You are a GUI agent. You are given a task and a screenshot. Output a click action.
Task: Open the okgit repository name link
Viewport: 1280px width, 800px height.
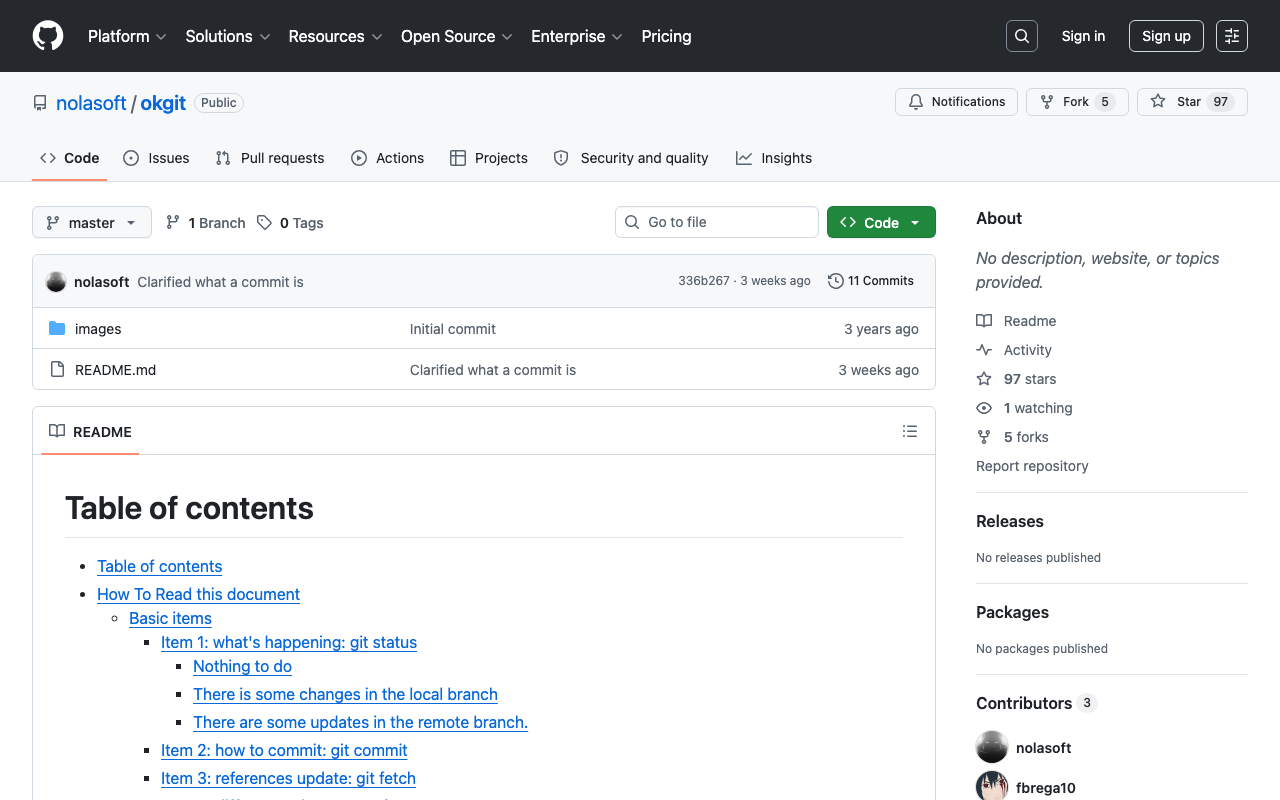coord(163,103)
